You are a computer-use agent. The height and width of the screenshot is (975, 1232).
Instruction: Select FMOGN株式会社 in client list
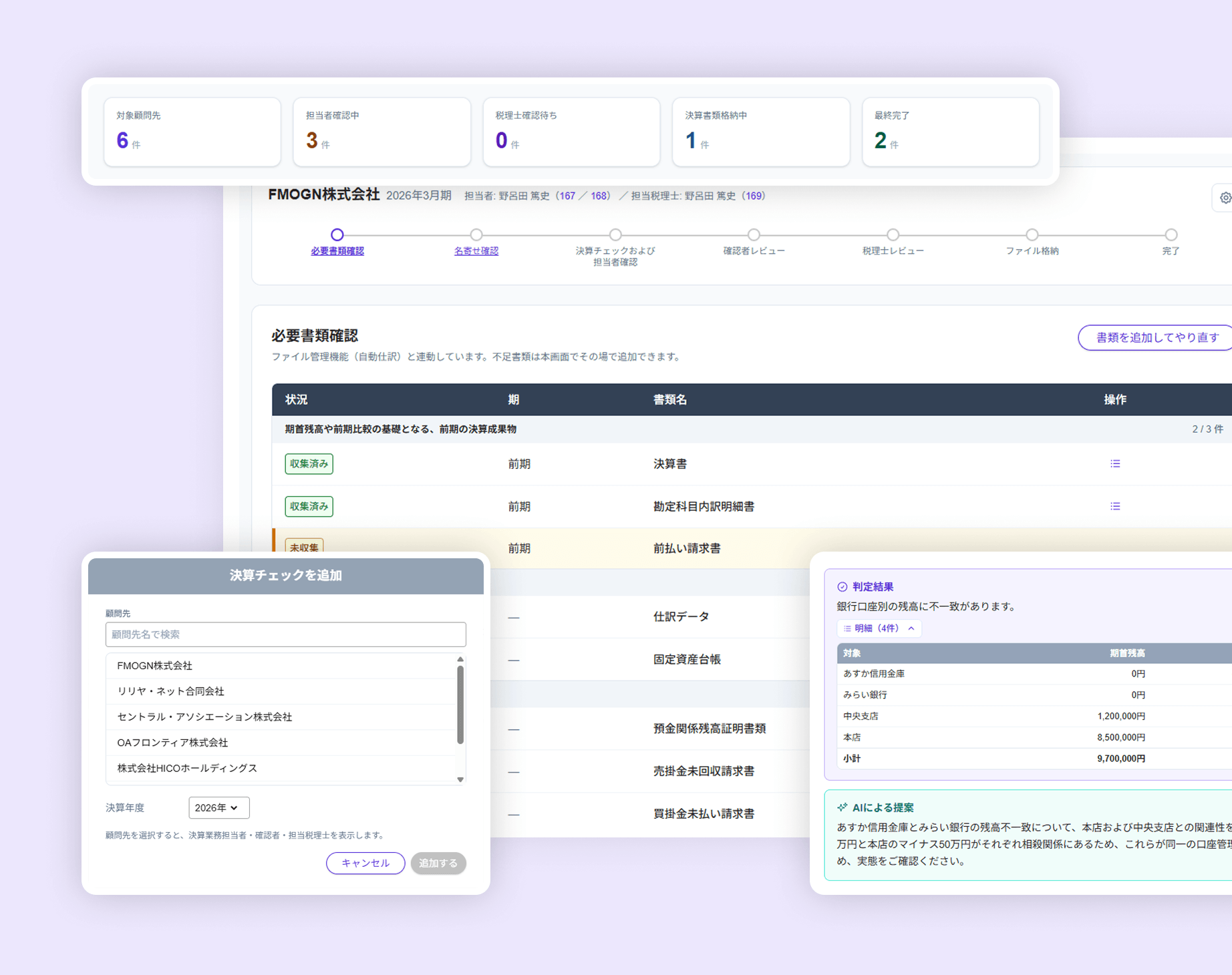(x=281, y=666)
